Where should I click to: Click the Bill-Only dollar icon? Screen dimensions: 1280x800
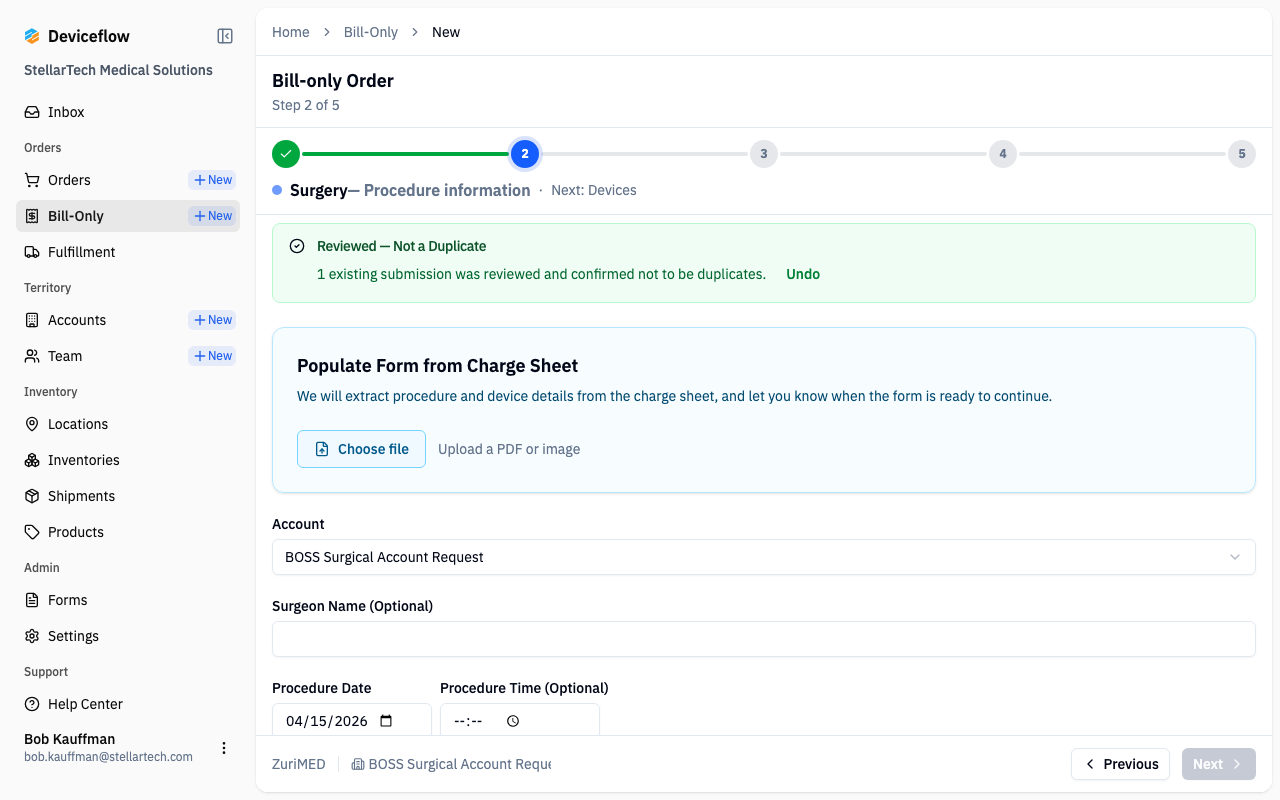[32, 216]
